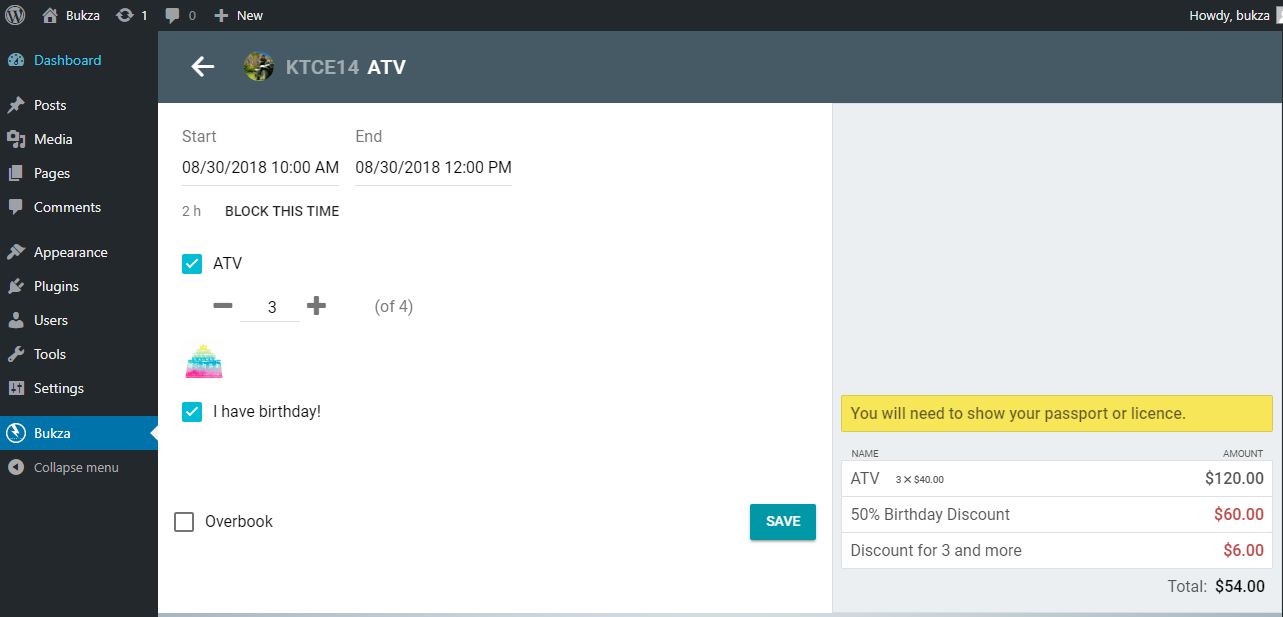The width and height of the screenshot is (1283, 617).
Task: Open the comments bubble in admin bar
Action: 180,15
